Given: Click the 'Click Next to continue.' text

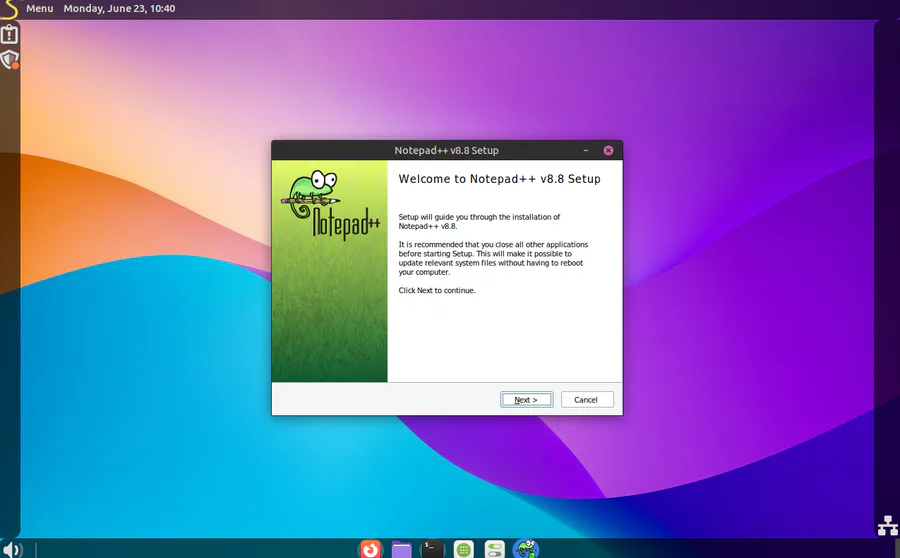Looking at the screenshot, I should (x=437, y=290).
